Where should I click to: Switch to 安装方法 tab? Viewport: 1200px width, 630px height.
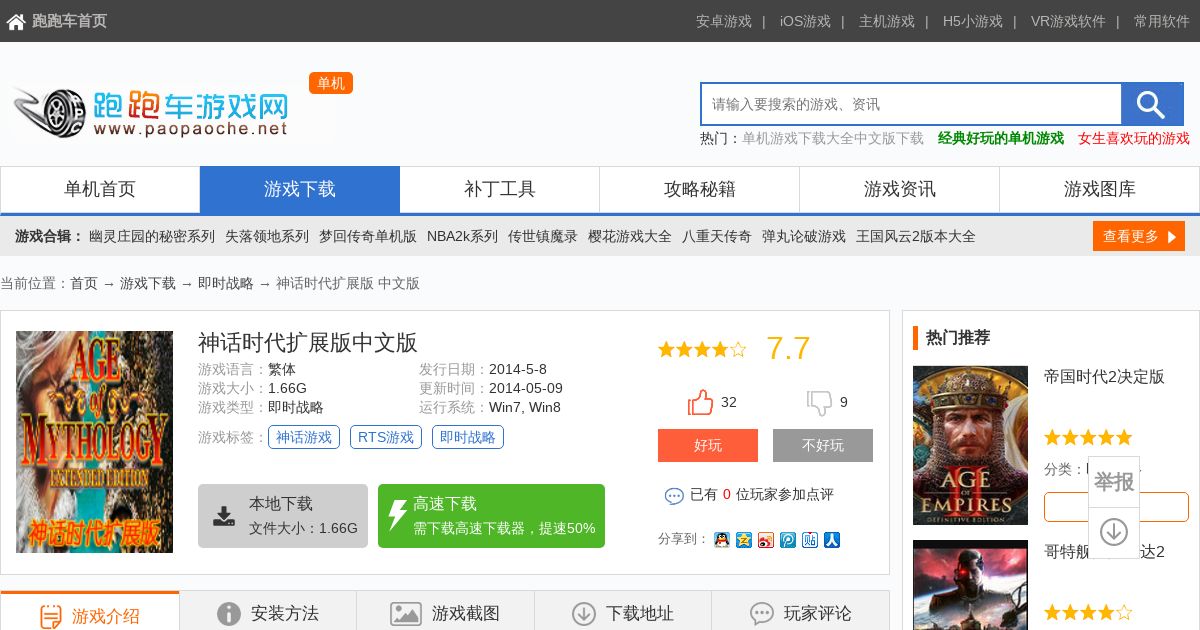pos(268,612)
